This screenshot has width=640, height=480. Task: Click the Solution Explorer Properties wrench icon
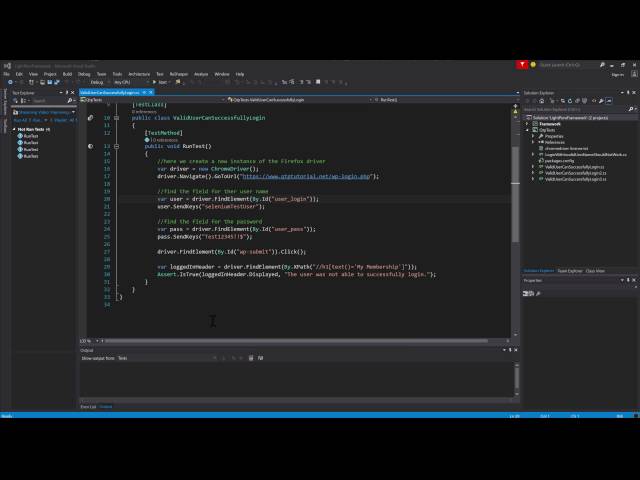[x=601, y=101]
